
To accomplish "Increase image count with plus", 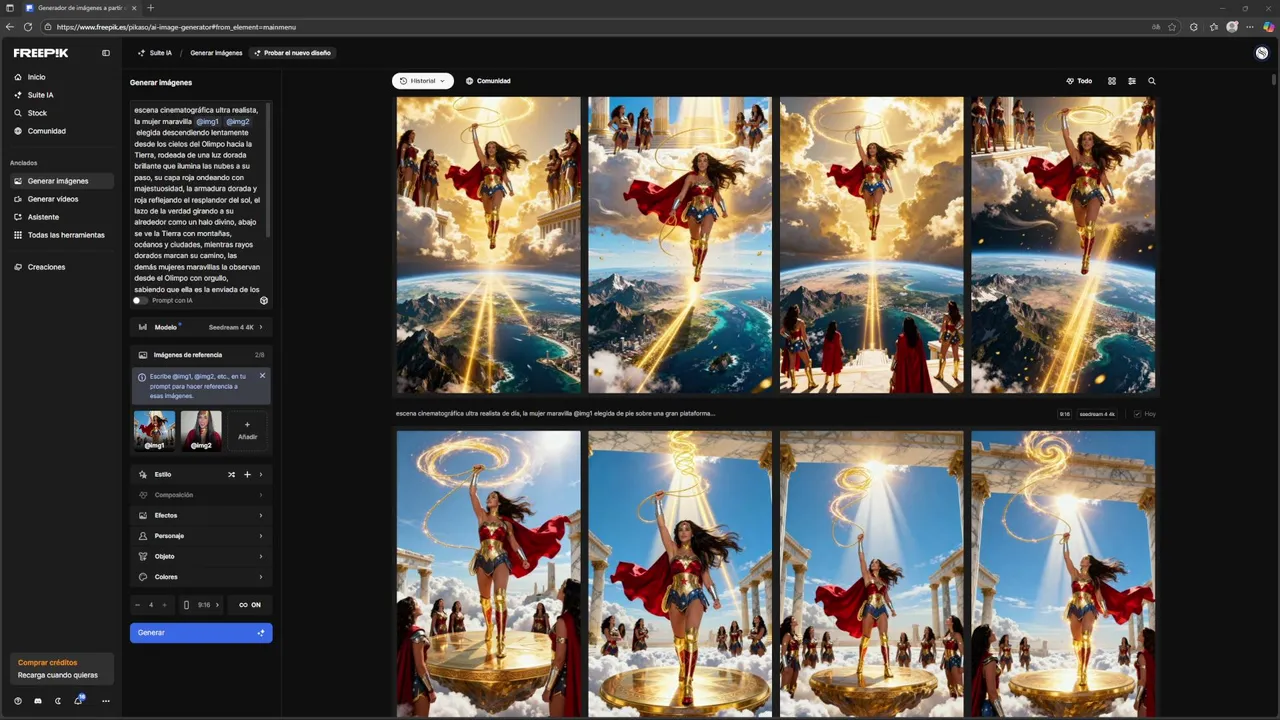I will click(165, 605).
